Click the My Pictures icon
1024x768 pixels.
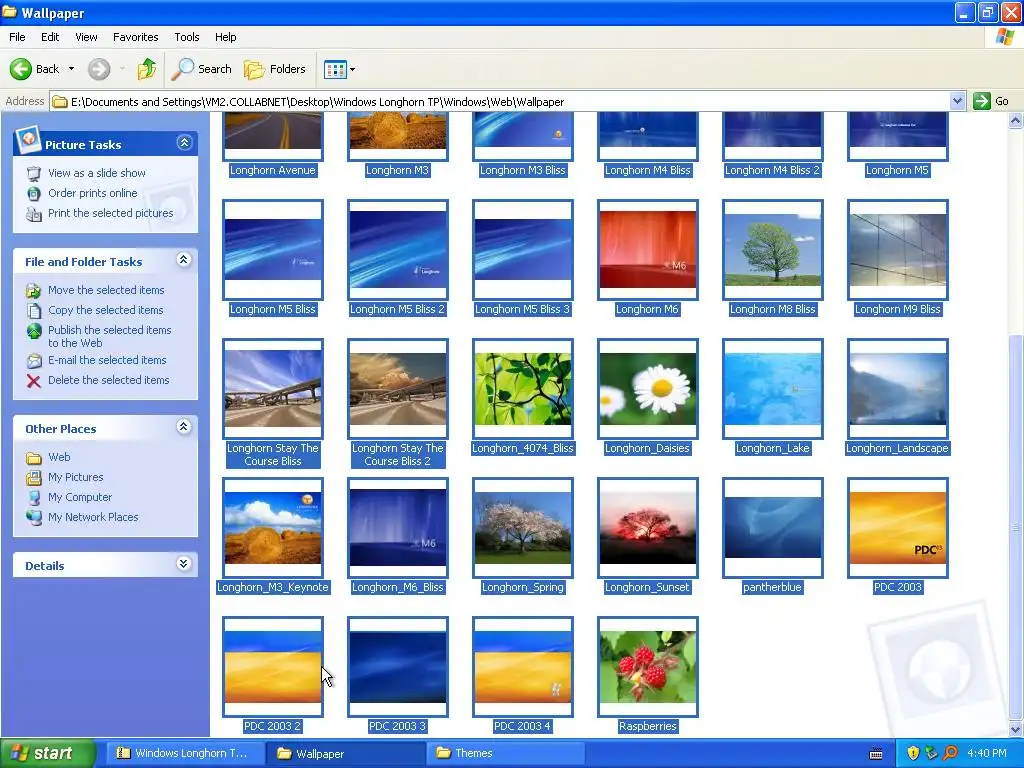[x=34, y=477]
